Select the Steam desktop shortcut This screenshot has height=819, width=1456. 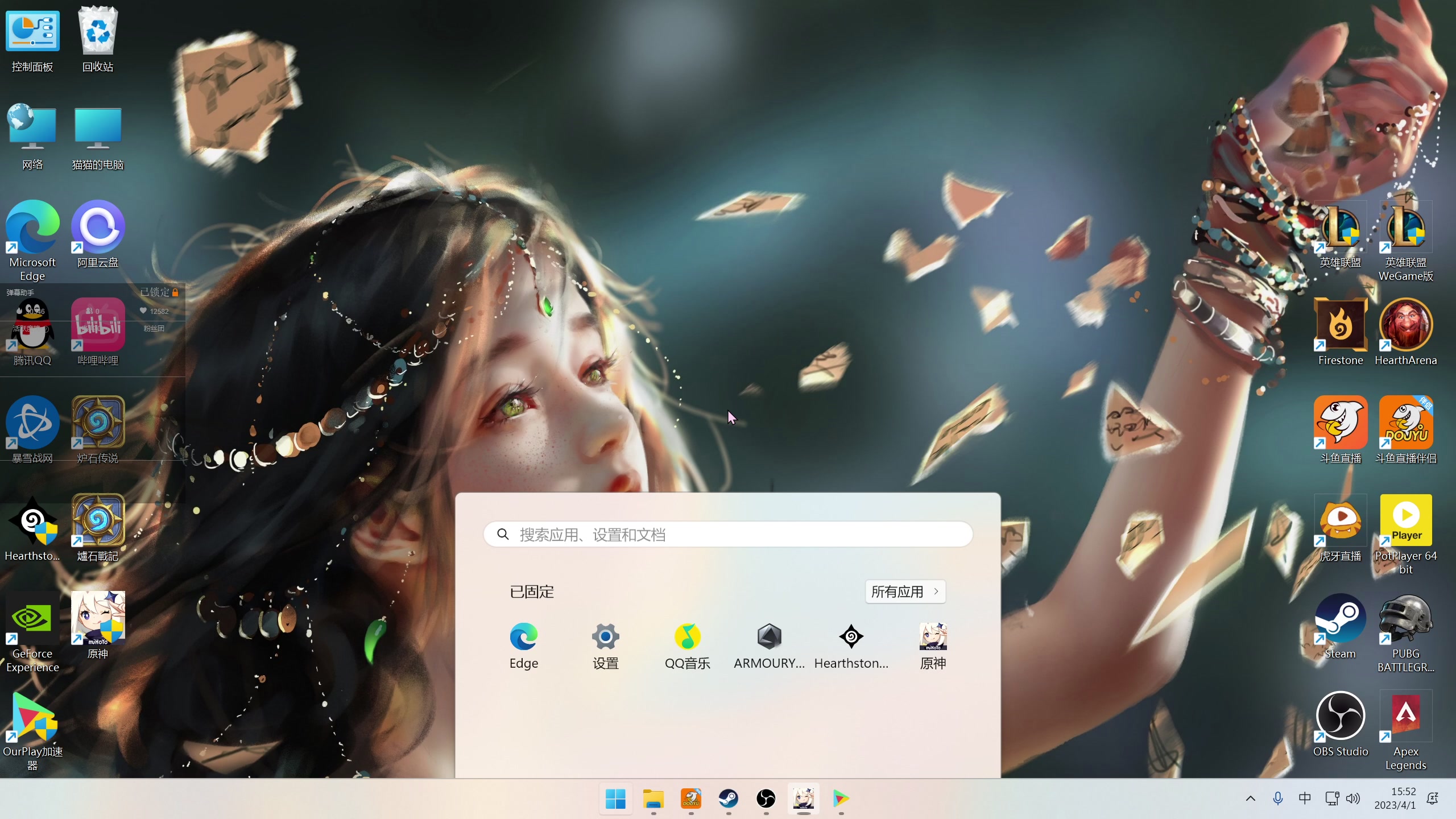1341,626
